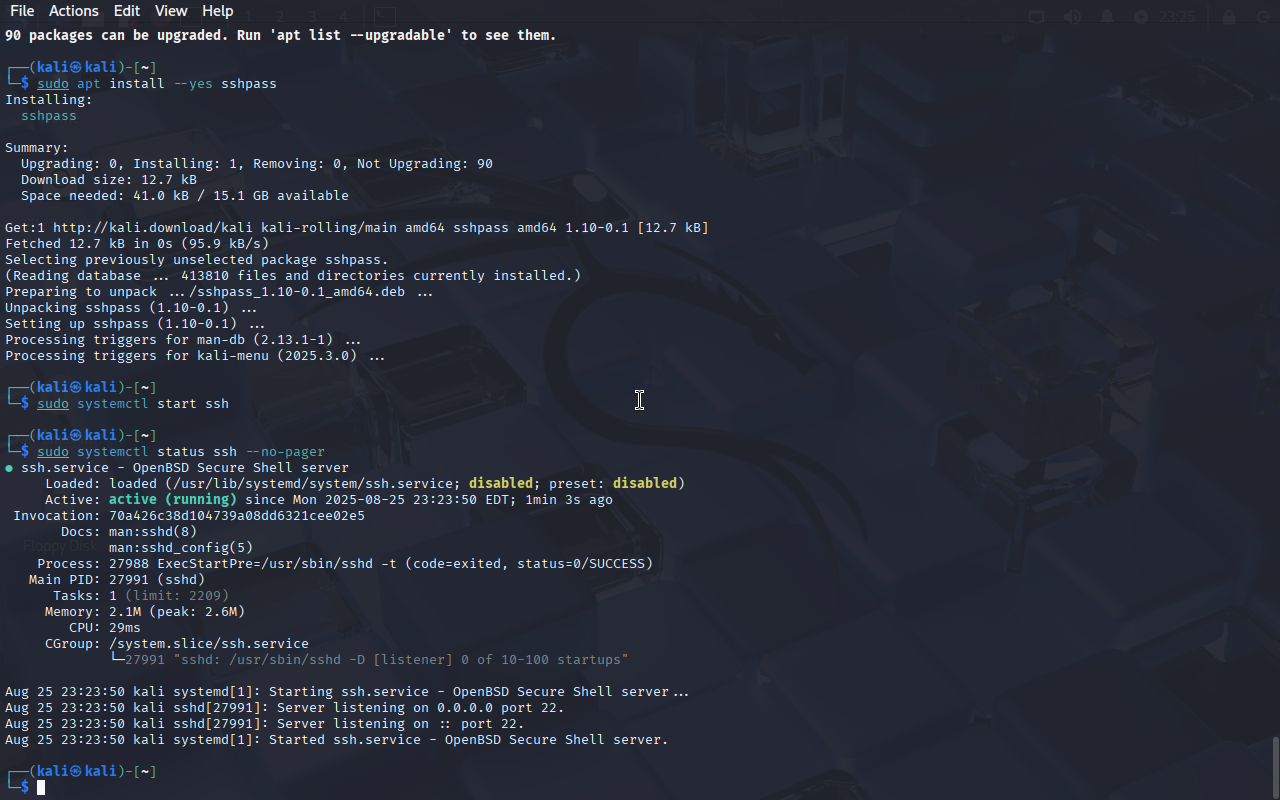Switch to workspace 2 in panel
1280x800 pixels.
tap(281, 16)
